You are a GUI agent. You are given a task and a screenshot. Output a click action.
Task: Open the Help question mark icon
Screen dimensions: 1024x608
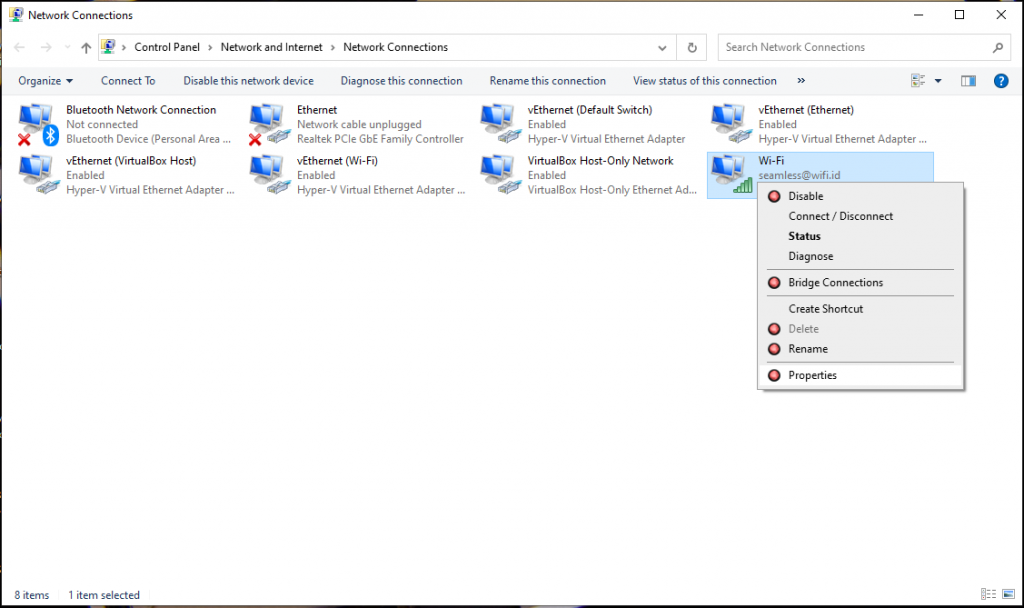click(x=1000, y=81)
